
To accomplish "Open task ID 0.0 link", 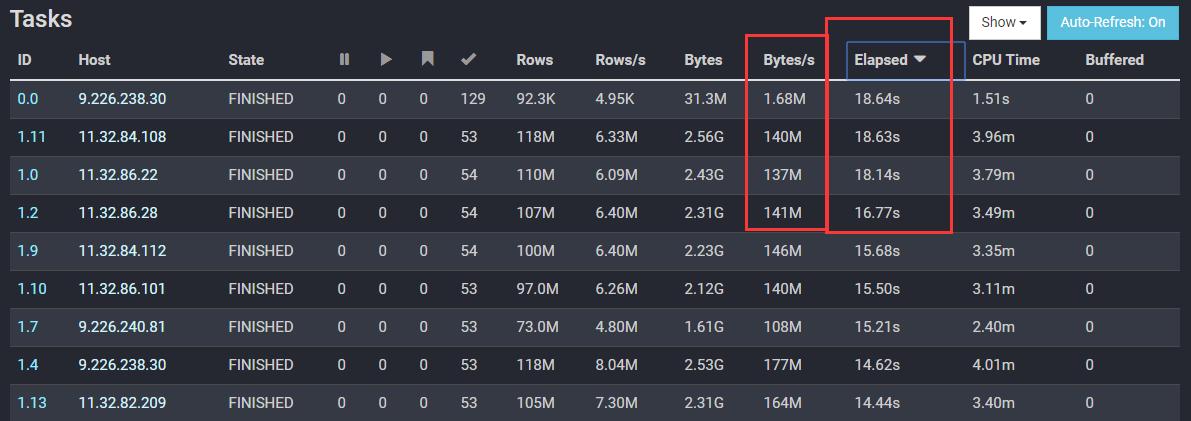I will tap(26, 99).
